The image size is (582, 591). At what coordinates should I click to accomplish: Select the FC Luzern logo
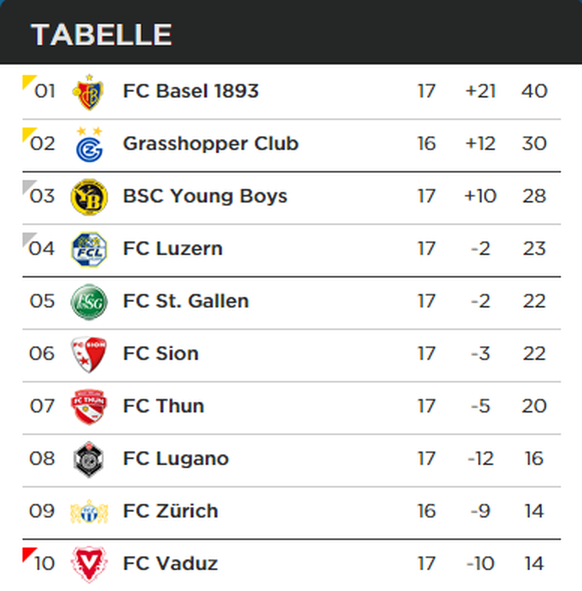pos(89,250)
